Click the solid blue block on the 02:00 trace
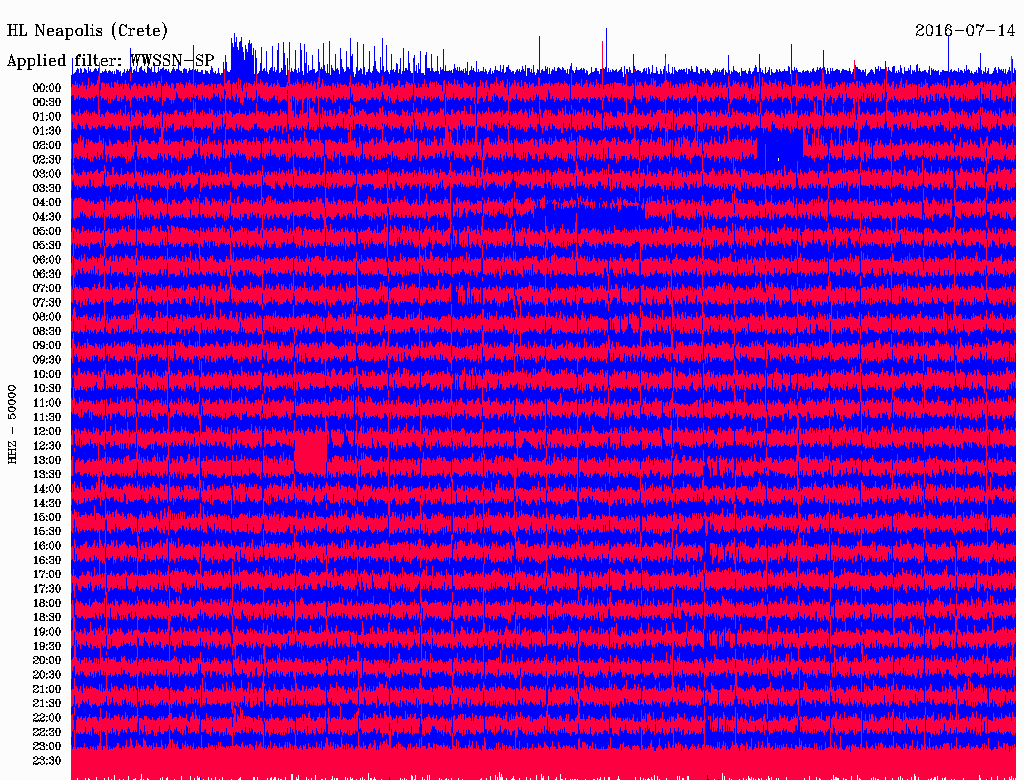The height and width of the screenshot is (780, 1024). pyautogui.click(x=780, y=150)
